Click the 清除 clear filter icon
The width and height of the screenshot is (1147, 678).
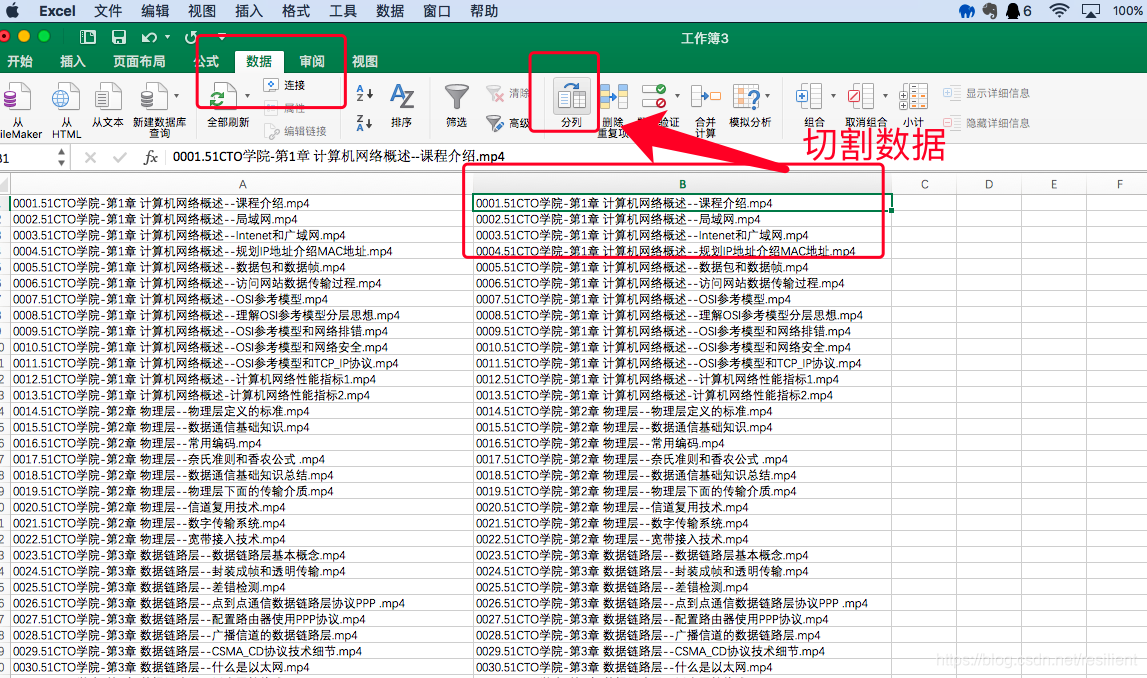(x=495, y=94)
